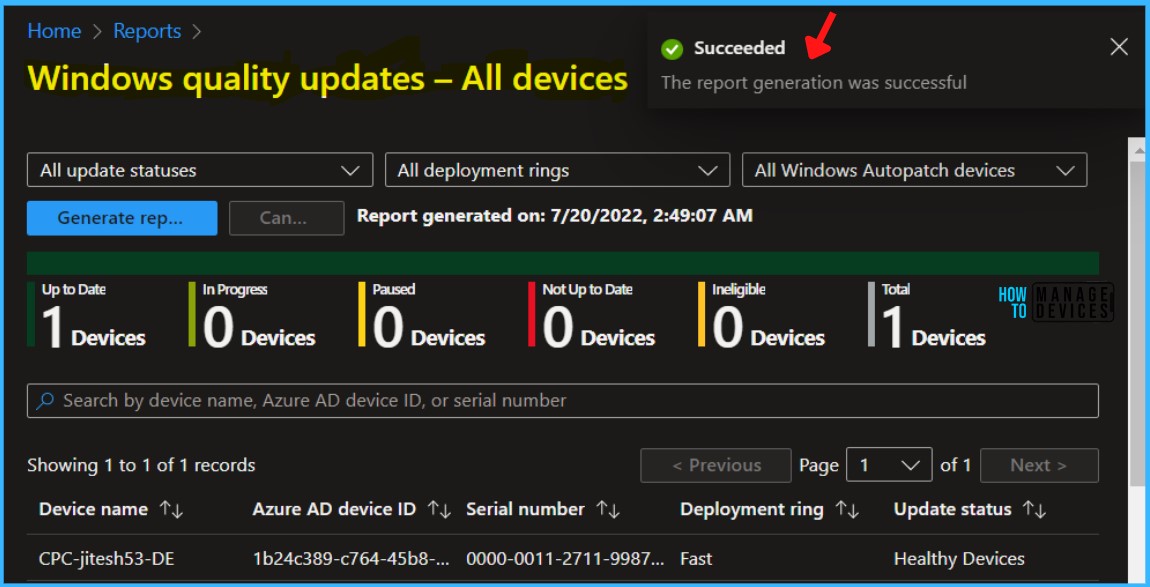The height and width of the screenshot is (587, 1150).
Task: Open the All deployment rings dropdown
Action: (x=557, y=170)
